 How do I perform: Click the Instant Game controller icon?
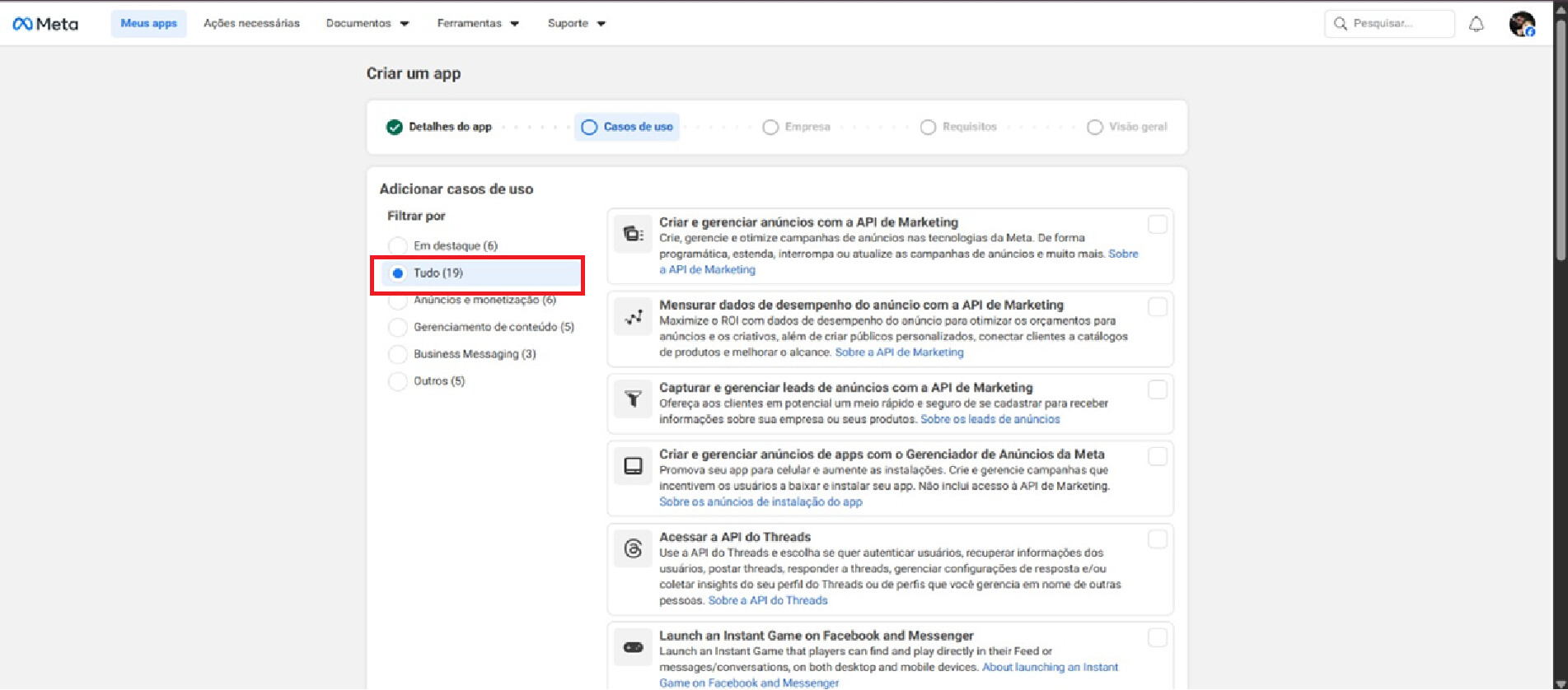633,647
